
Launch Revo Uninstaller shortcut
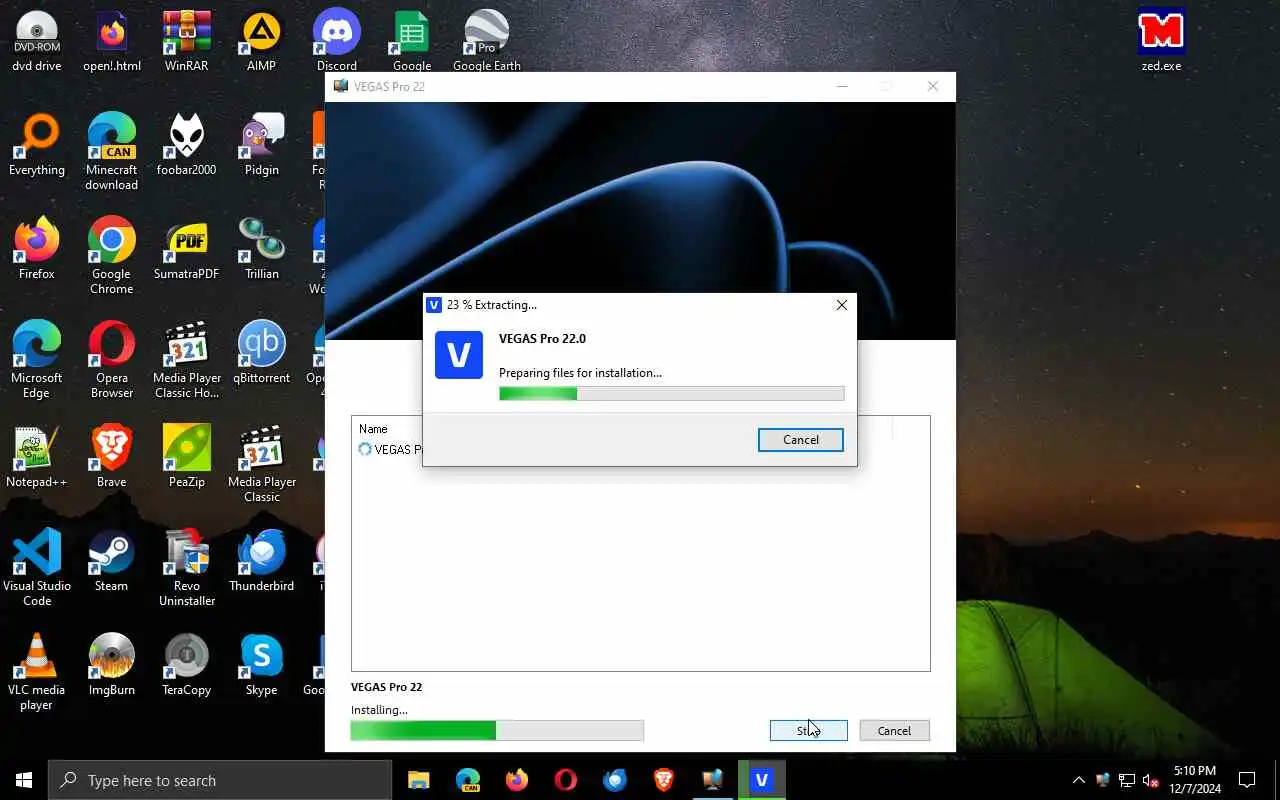point(187,568)
